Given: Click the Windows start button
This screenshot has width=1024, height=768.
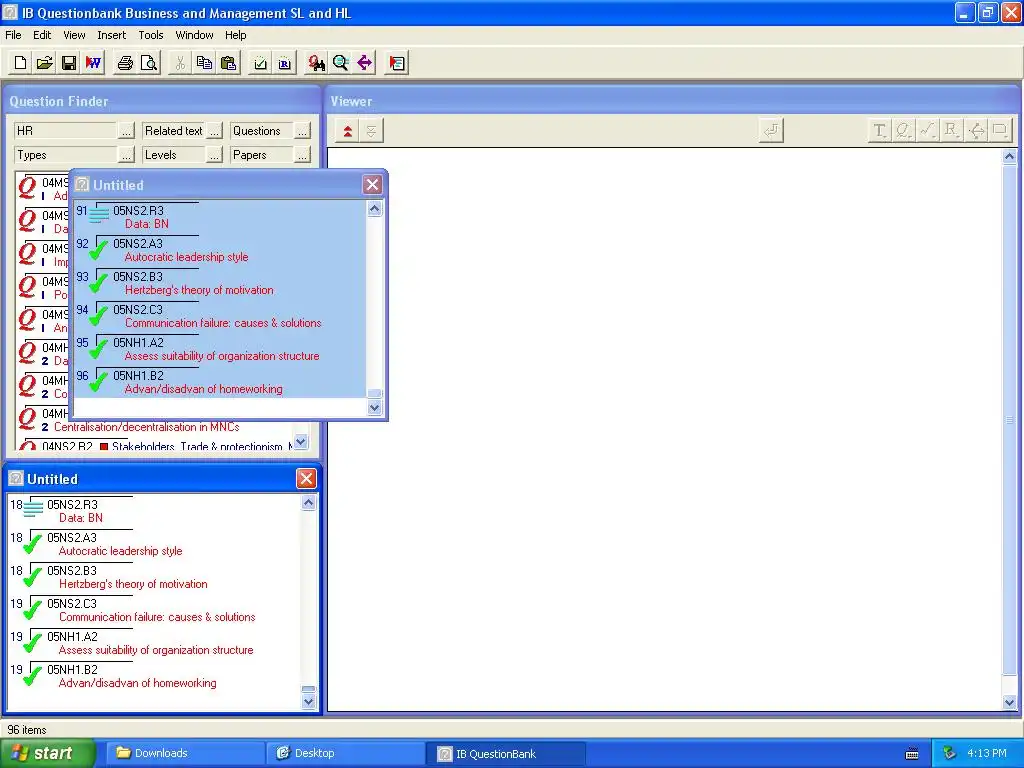Looking at the screenshot, I should pyautogui.click(x=48, y=754).
